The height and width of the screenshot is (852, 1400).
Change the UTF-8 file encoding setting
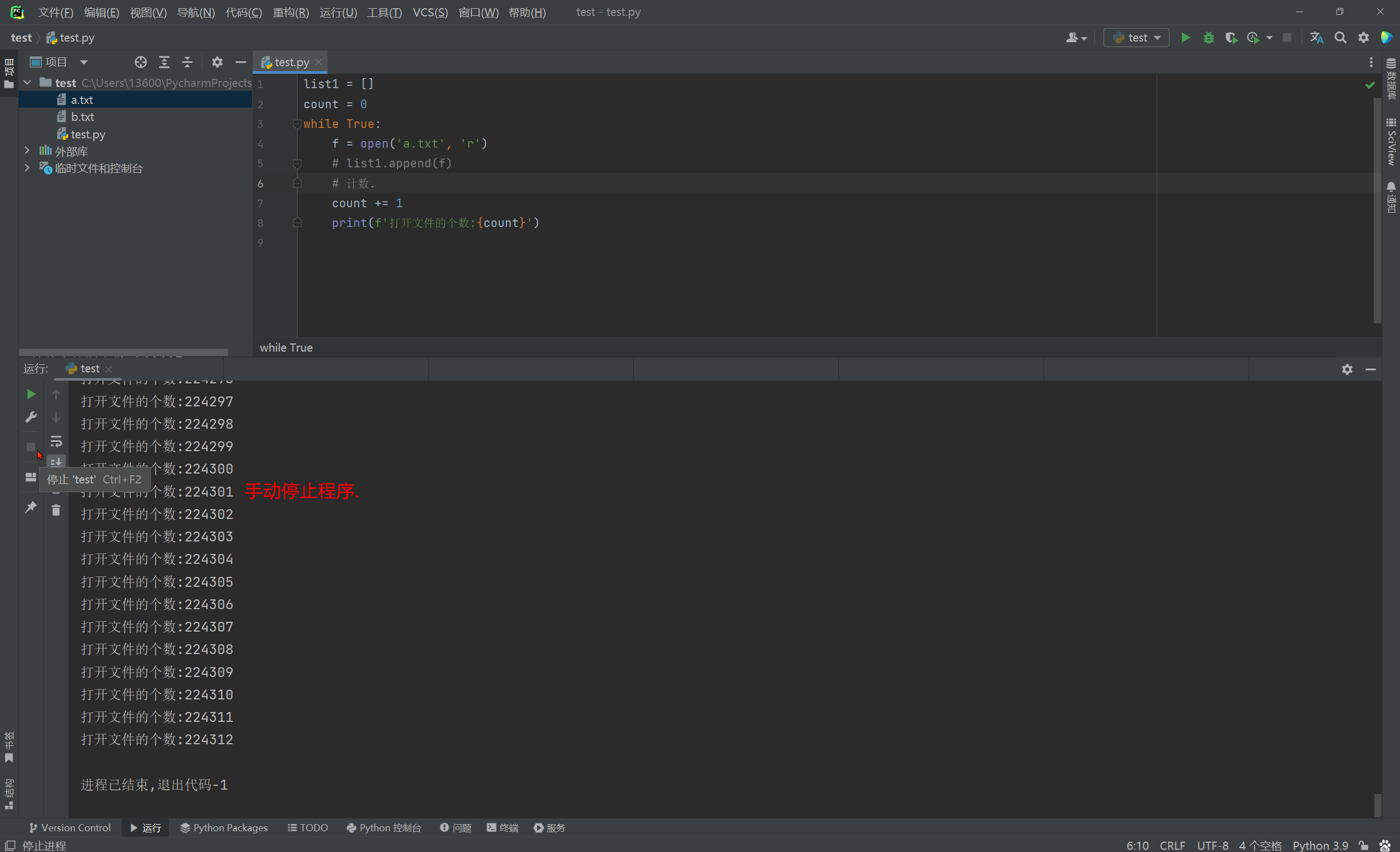(x=1212, y=845)
